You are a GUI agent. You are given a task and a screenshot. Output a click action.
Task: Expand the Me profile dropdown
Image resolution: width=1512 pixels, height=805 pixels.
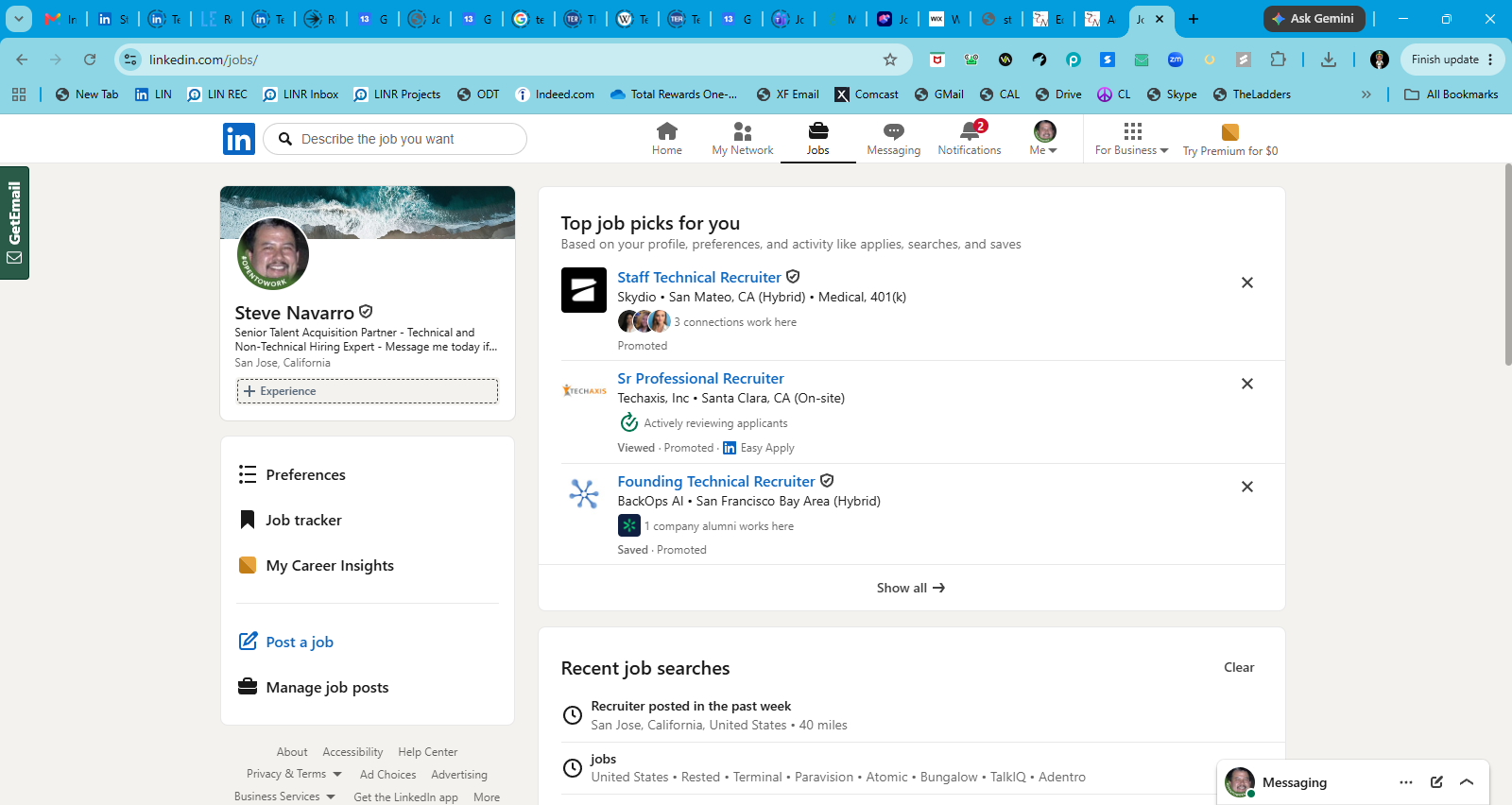click(x=1044, y=139)
